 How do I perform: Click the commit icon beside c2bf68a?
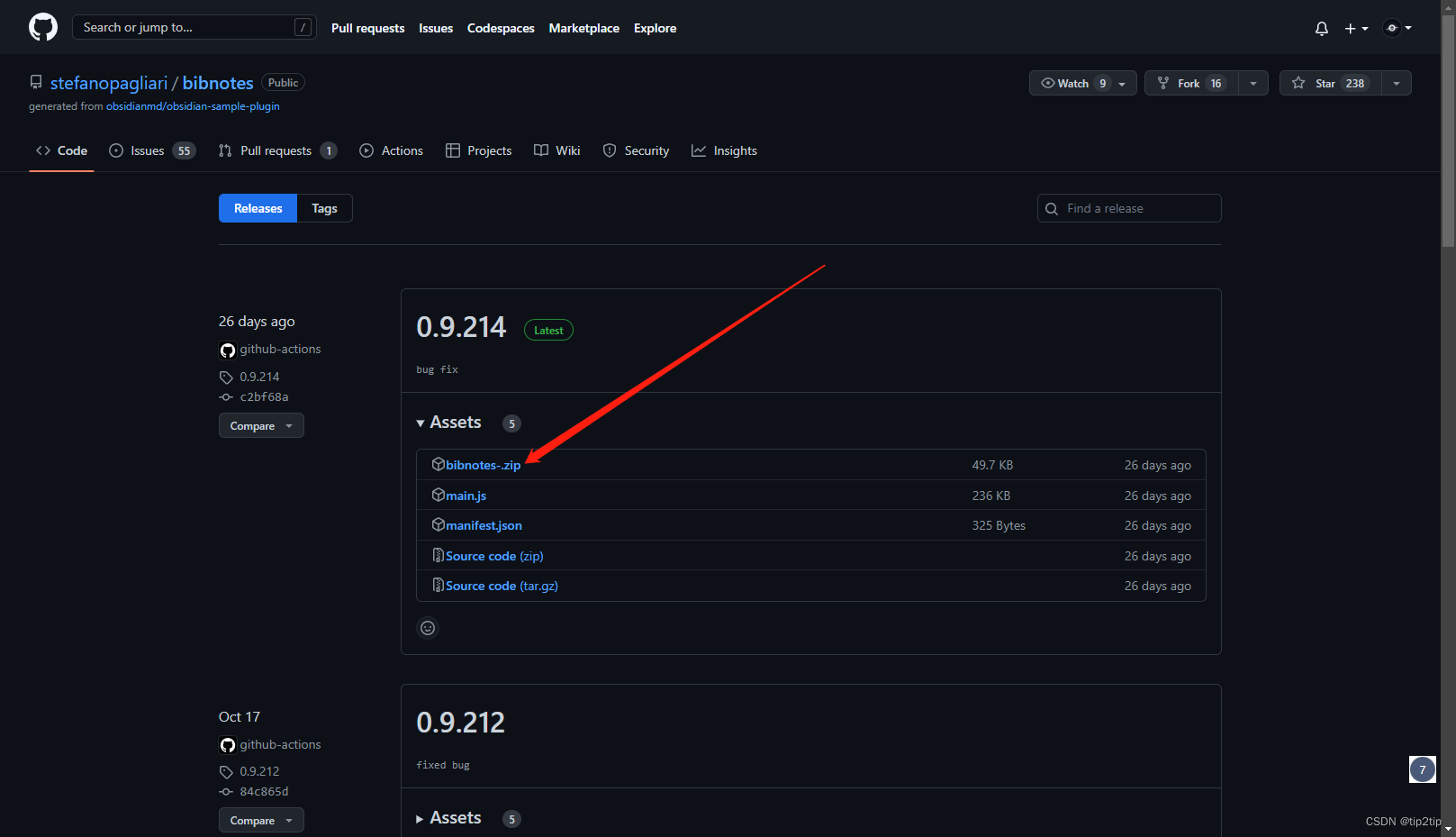(226, 397)
